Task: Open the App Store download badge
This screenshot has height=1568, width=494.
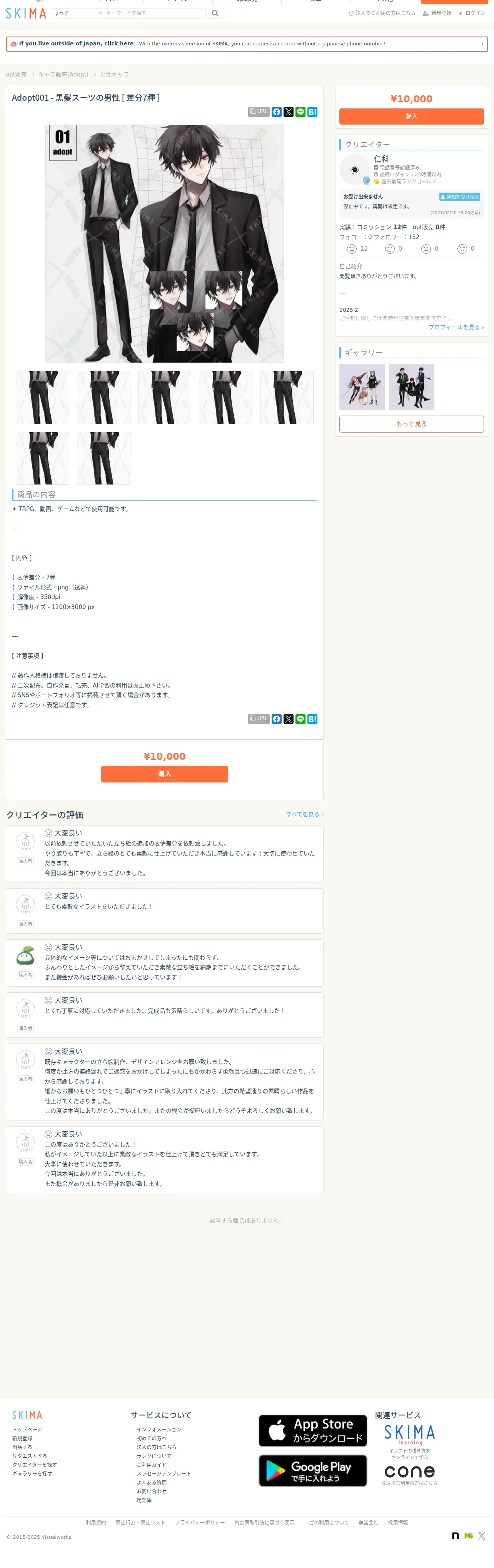Action: coord(312,1430)
